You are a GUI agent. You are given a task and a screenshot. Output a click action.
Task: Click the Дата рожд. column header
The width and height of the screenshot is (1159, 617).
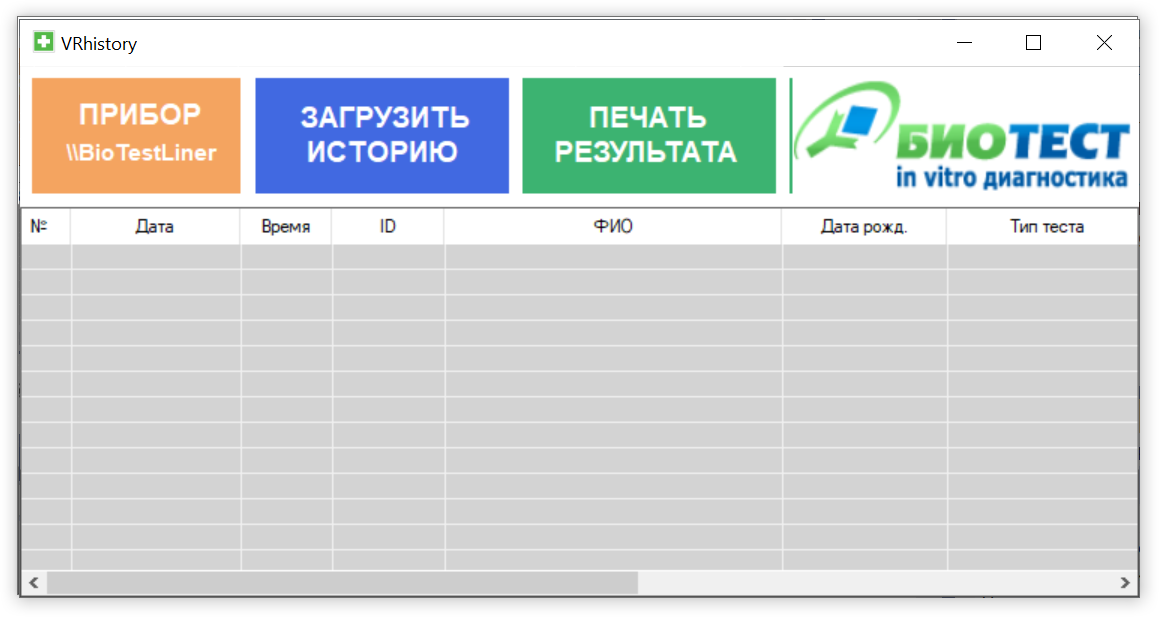(x=864, y=226)
